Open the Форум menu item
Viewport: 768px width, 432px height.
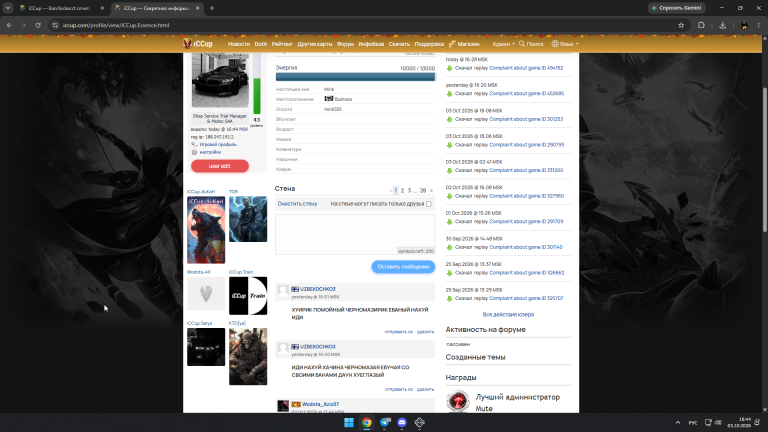click(345, 44)
